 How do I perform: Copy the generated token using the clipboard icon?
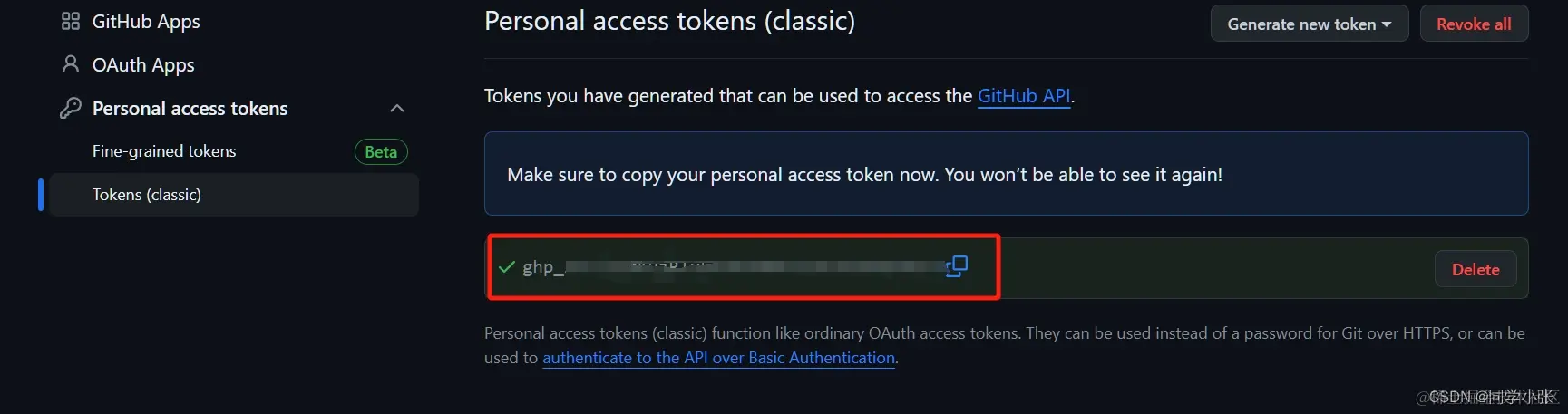pos(957,265)
